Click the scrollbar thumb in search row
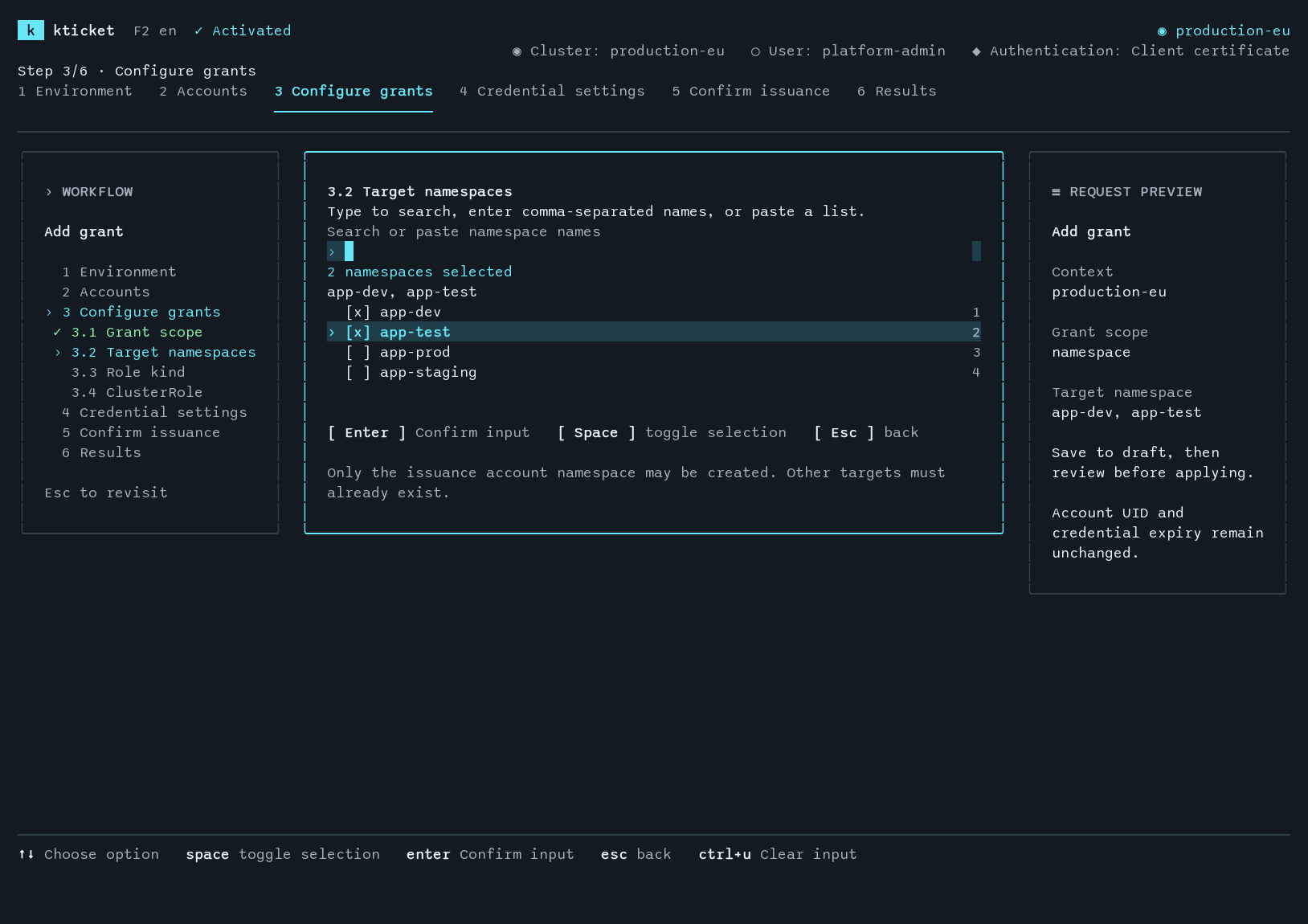Image resolution: width=1308 pixels, height=924 pixels. click(976, 251)
